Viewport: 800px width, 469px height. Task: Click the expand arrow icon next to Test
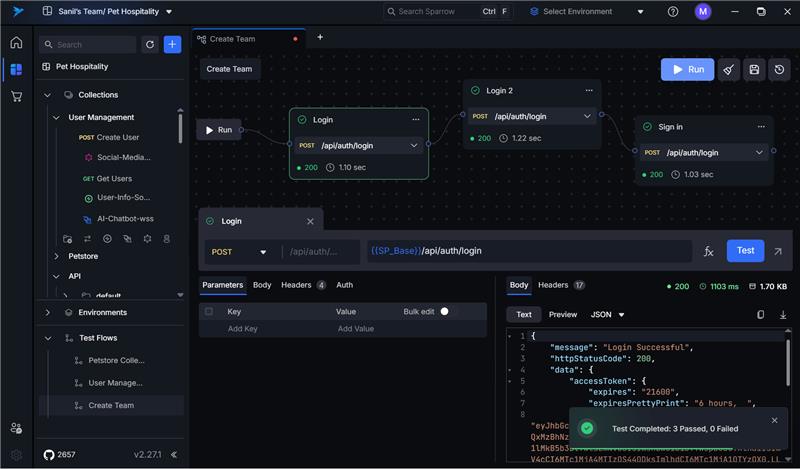coord(778,251)
